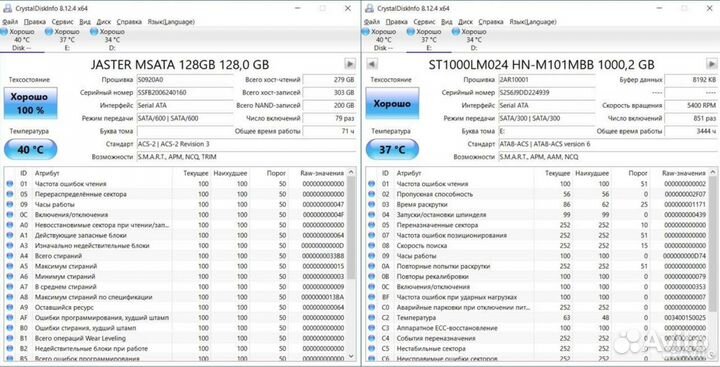This screenshot has width=720, height=367.
Task: Click the serial number field S2S6J9DD224939
Action: coord(547,92)
